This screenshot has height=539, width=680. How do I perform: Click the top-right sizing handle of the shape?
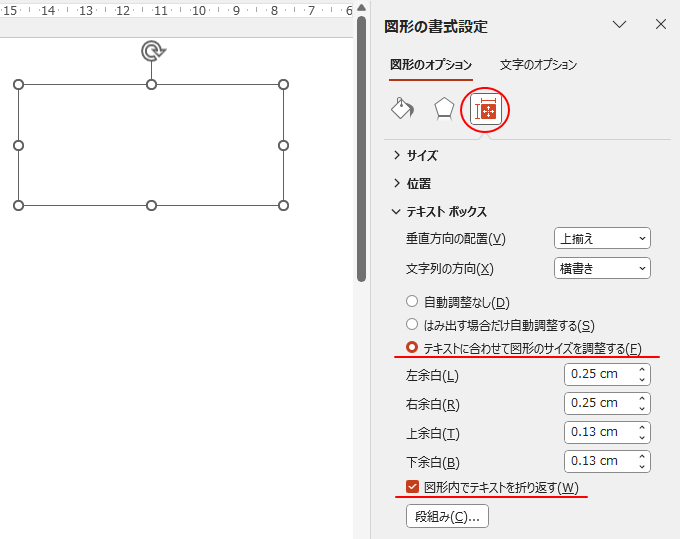(283, 85)
